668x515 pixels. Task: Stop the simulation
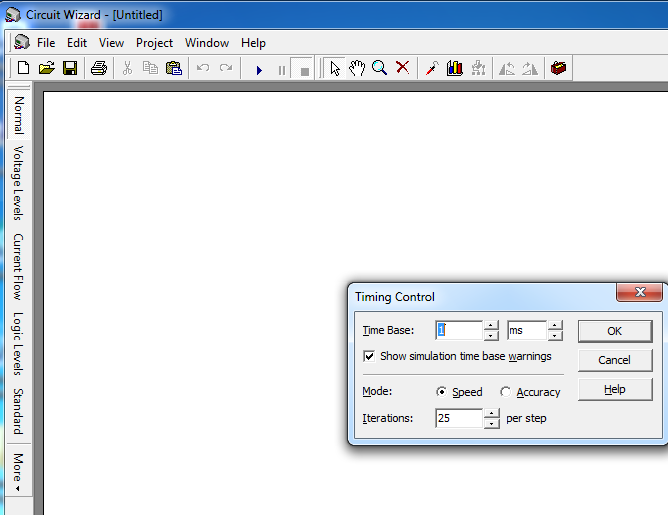tap(304, 71)
